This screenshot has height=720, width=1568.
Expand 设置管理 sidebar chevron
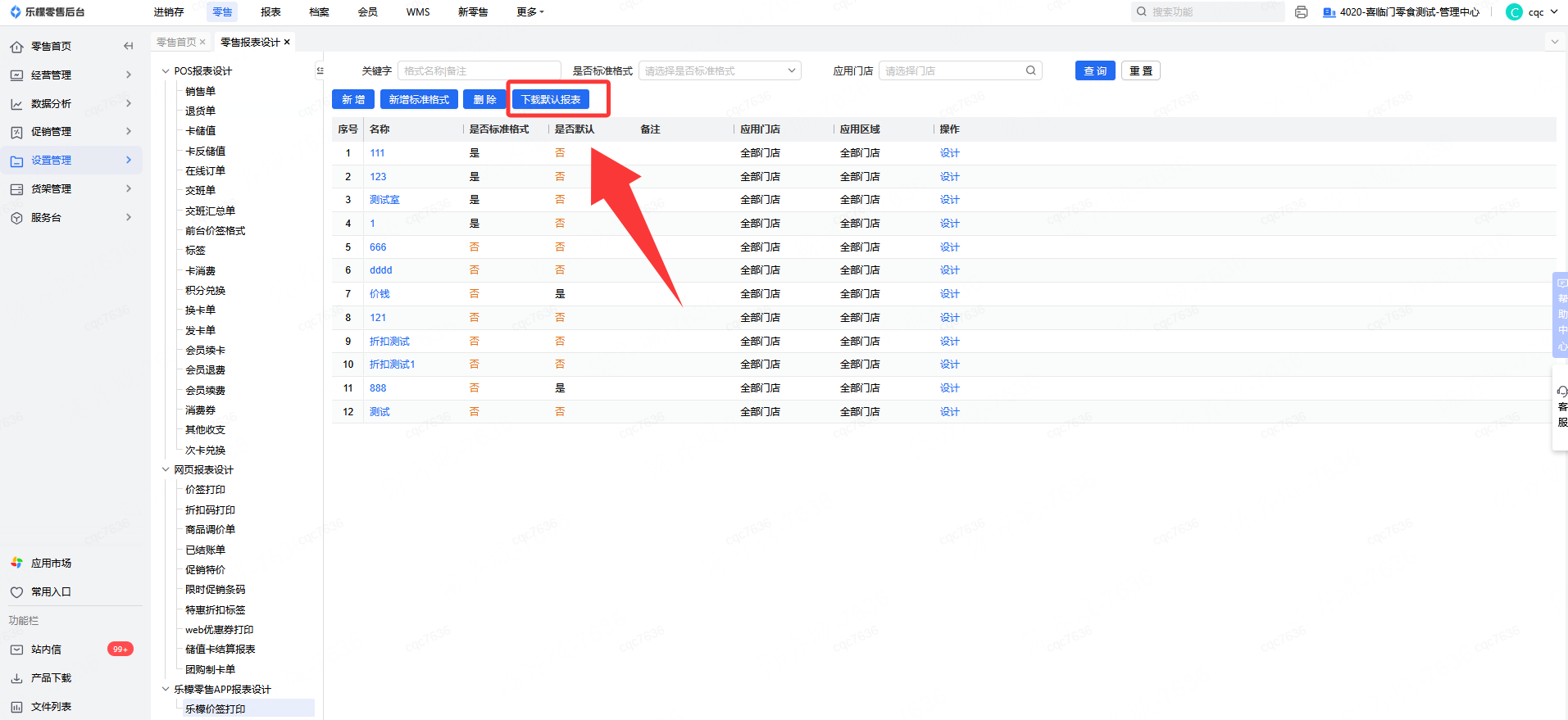pos(129,160)
